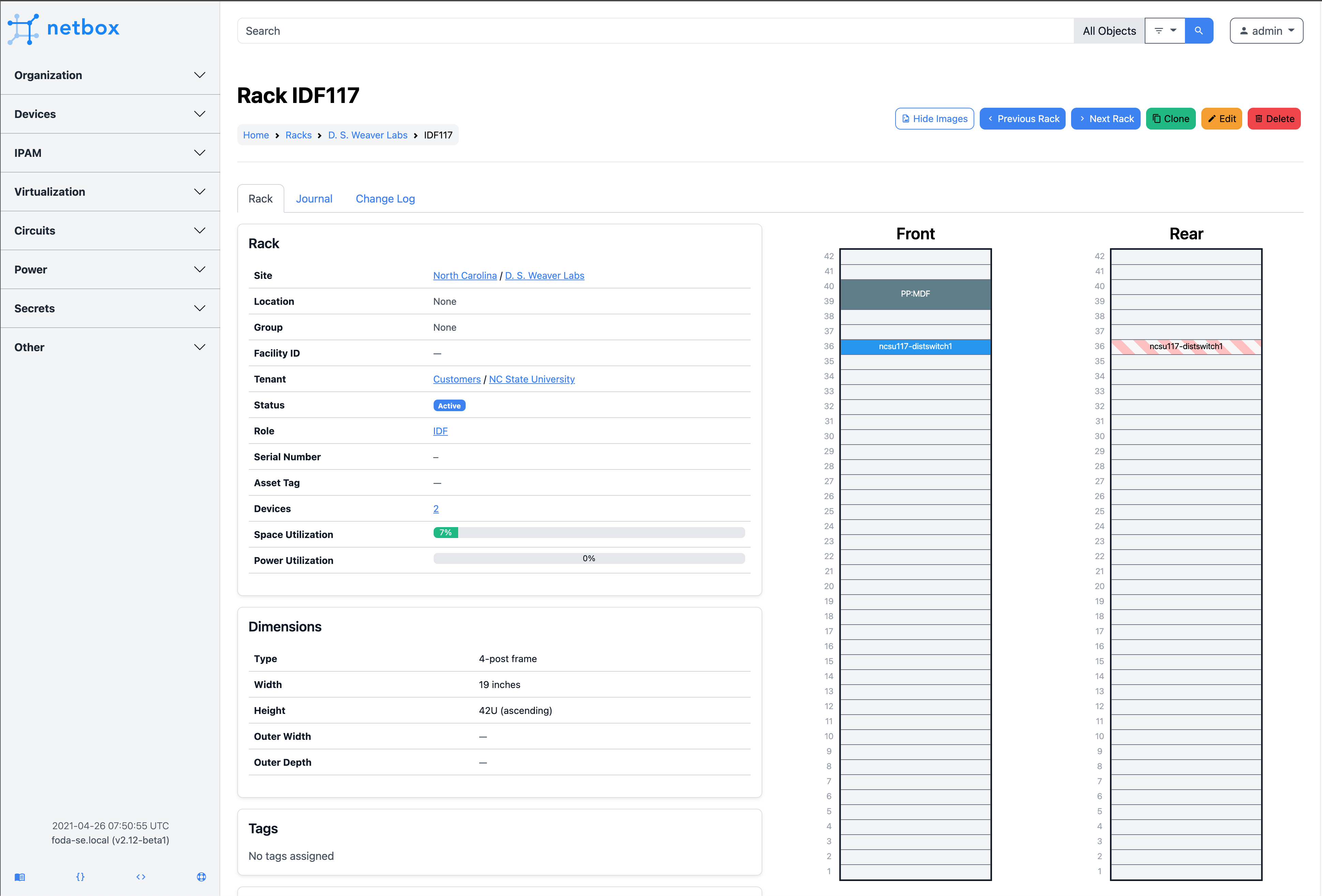Click the Search input field
This screenshot has width=1322, height=896.
pos(654,31)
